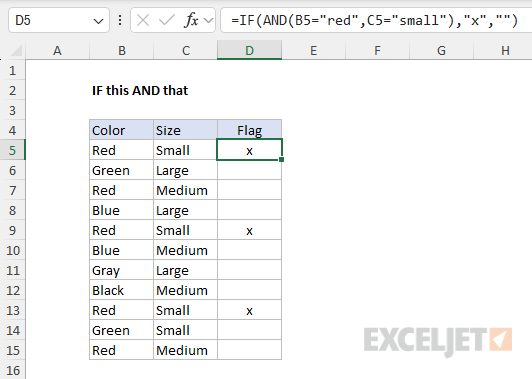Viewport: 532px width, 379px height.
Task: Select Large cell in row 11
Action: coord(186,270)
